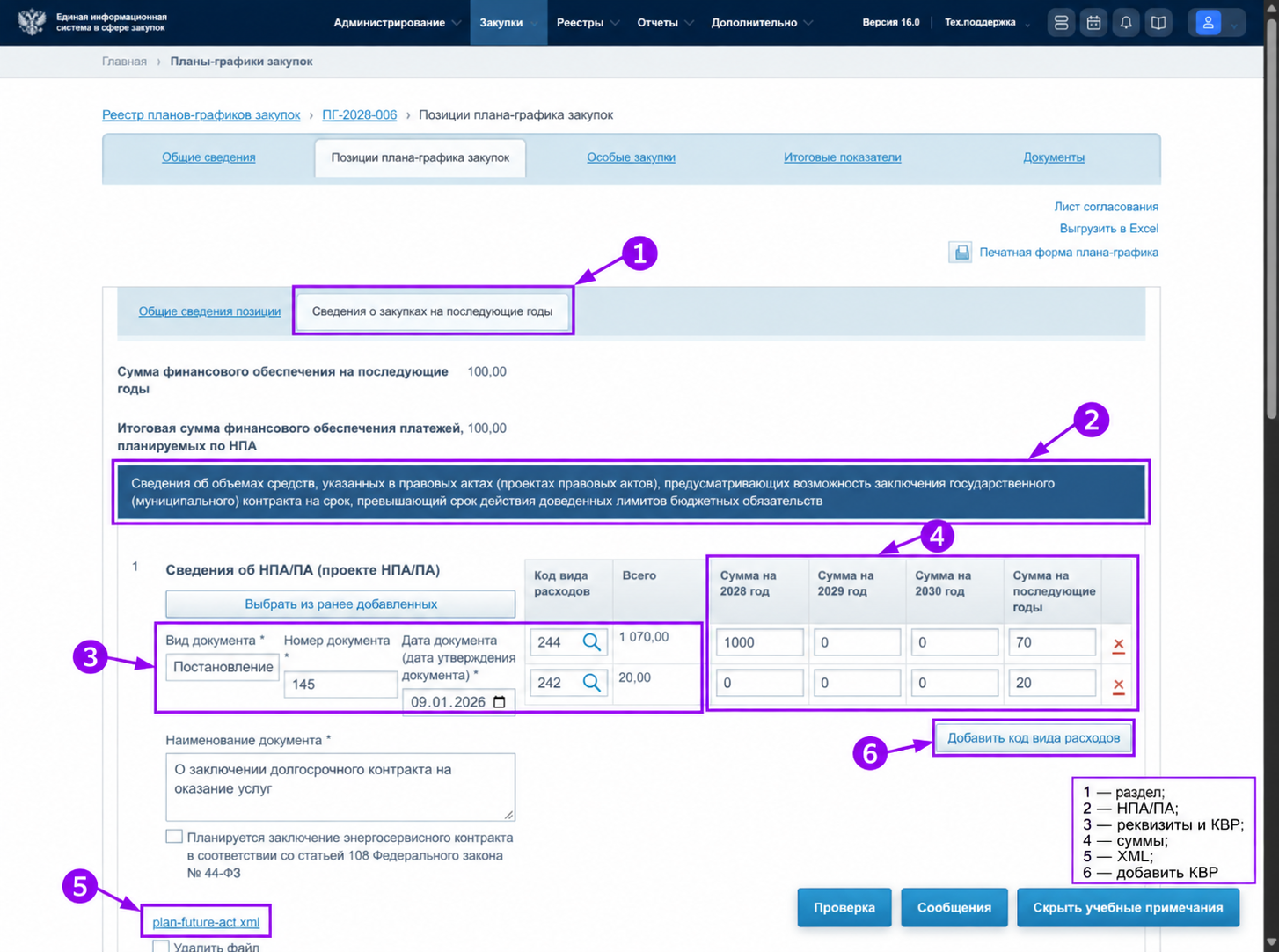Click the printer icon for plan print form

click(x=961, y=253)
